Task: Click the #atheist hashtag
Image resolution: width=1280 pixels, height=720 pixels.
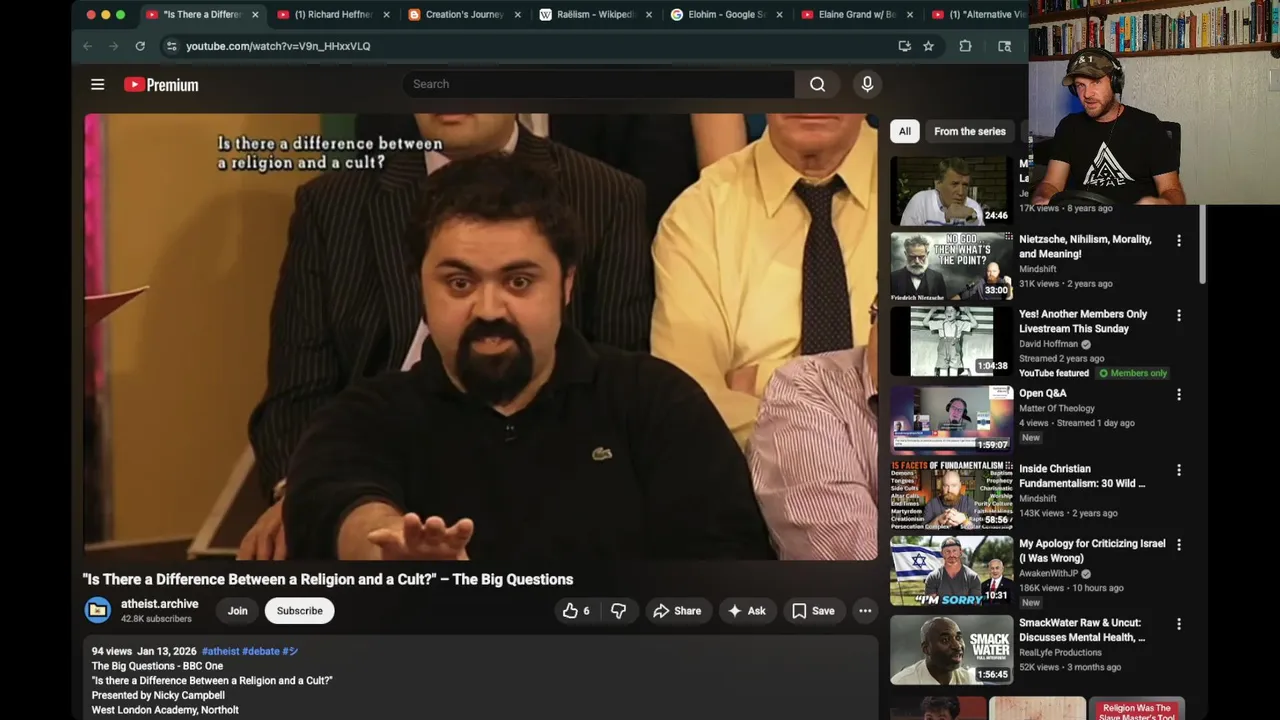Action: [x=220, y=651]
